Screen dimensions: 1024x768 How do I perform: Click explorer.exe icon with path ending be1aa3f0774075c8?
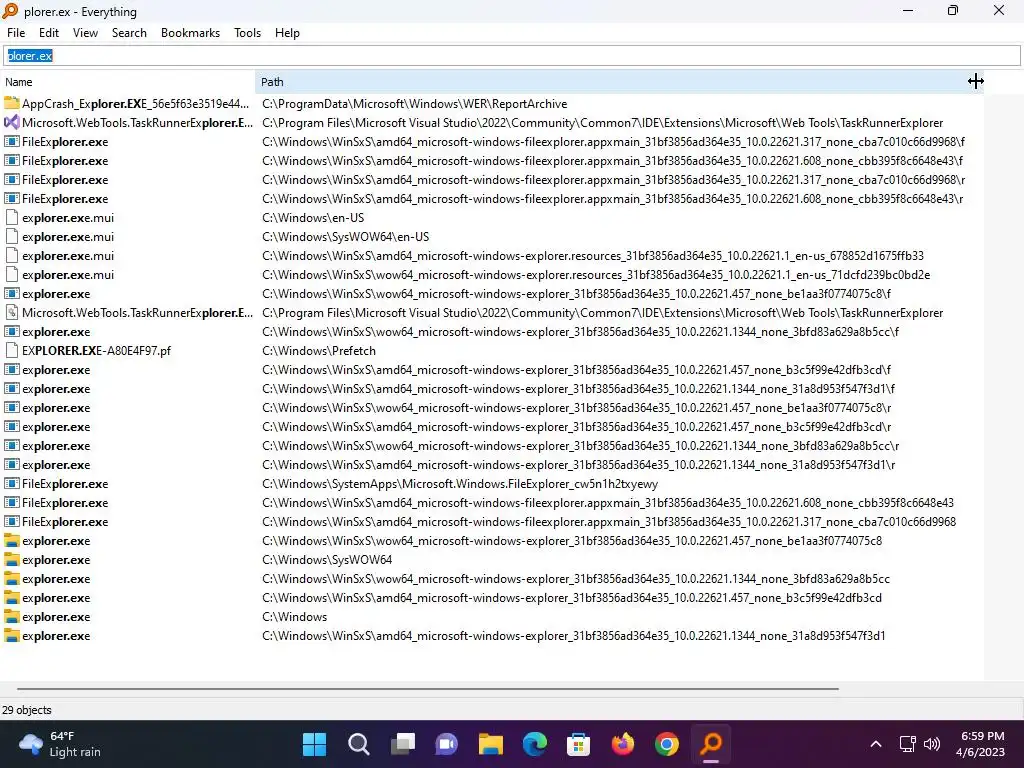tap(11, 541)
